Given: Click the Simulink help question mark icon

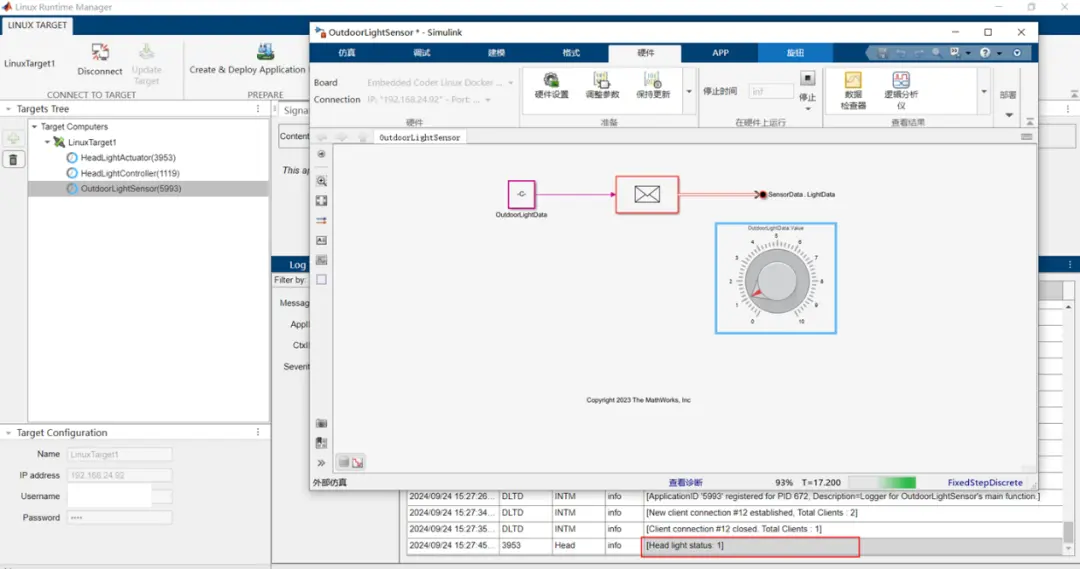Looking at the screenshot, I should (x=985, y=52).
